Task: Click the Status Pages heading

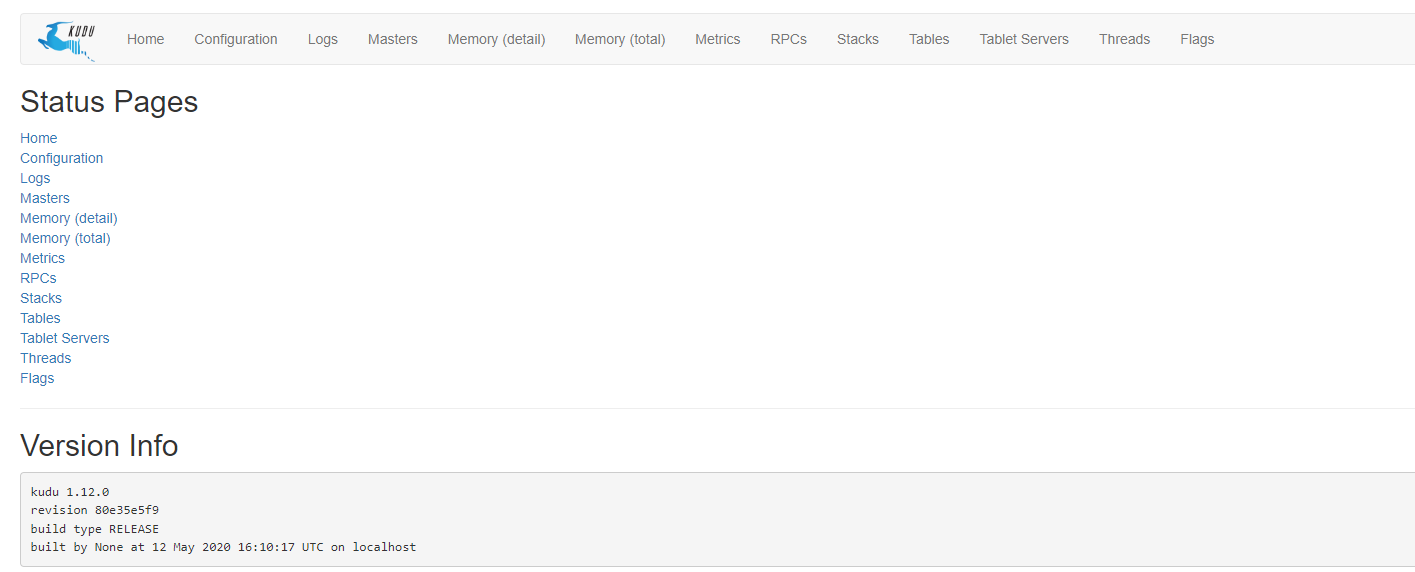Action: coord(109,102)
